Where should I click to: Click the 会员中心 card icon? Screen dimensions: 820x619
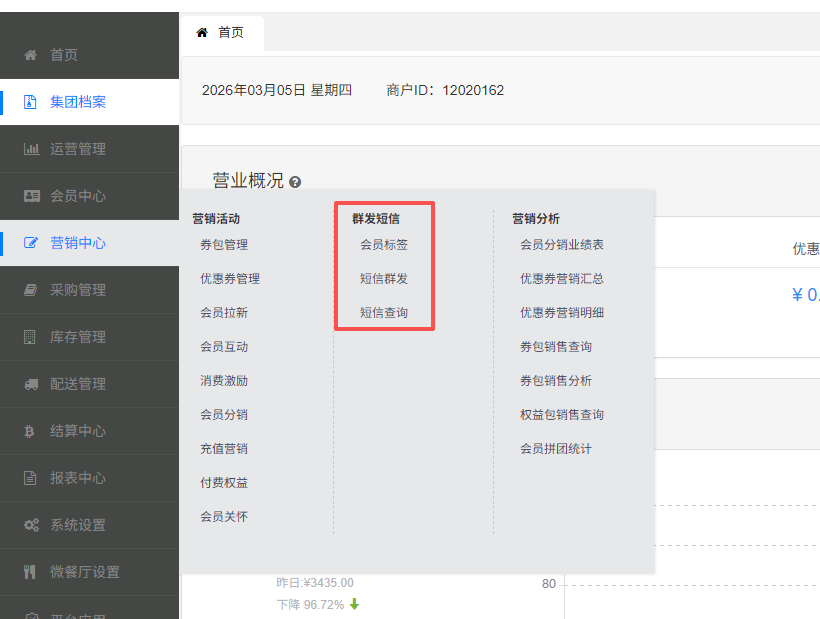30,196
